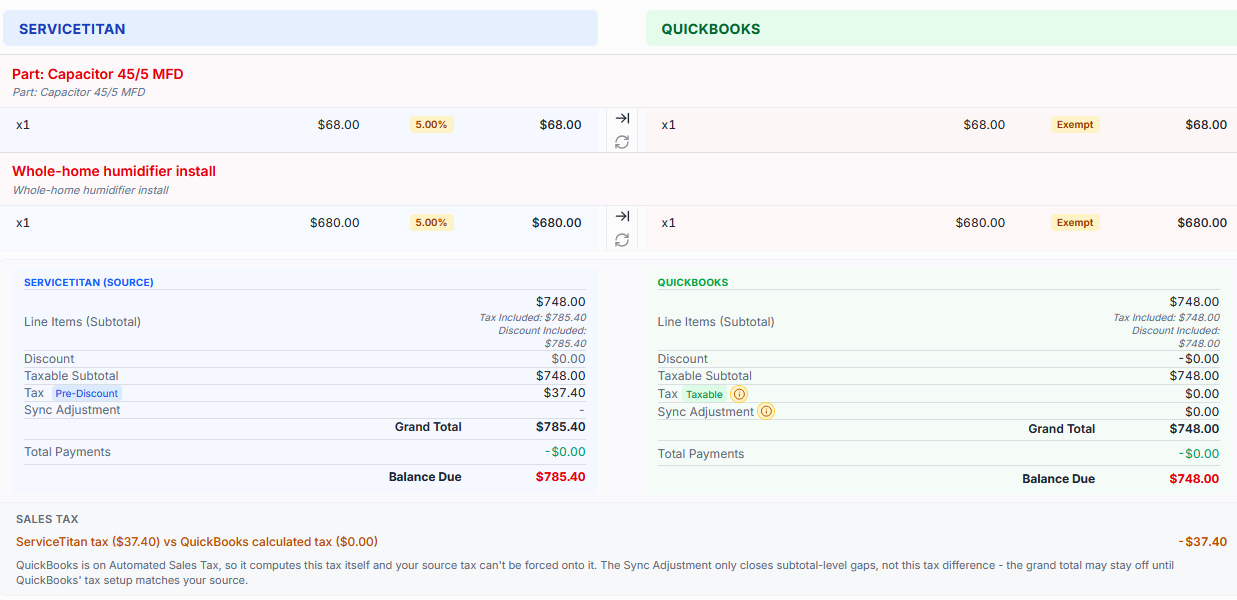Click the QuickBooks red Balance Due $748.00

point(1194,479)
